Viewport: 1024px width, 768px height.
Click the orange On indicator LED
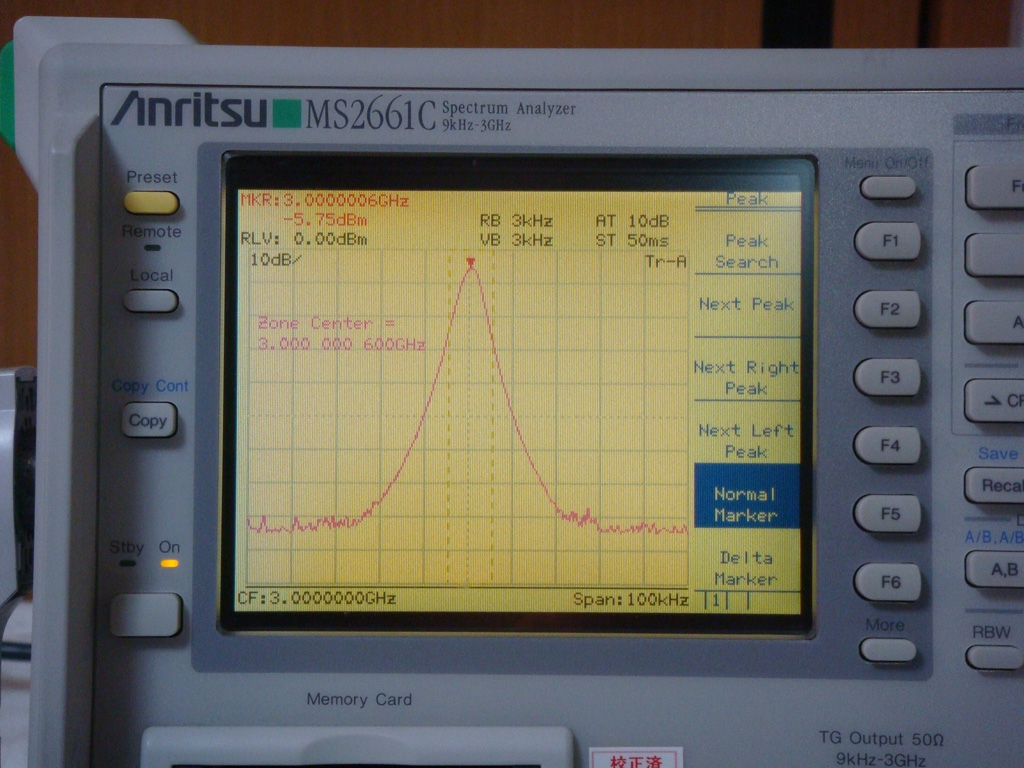pyautogui.click(x=169, y=563)
